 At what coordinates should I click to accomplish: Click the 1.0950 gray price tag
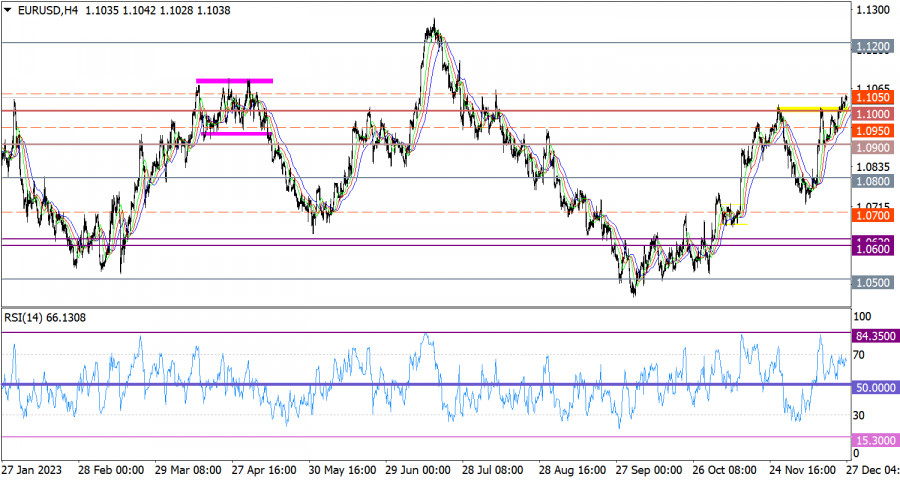pos(873,131)
